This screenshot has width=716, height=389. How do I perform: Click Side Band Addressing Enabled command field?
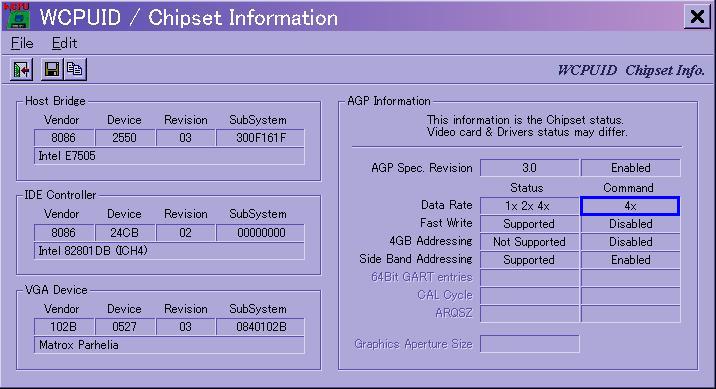pos(631,260)
